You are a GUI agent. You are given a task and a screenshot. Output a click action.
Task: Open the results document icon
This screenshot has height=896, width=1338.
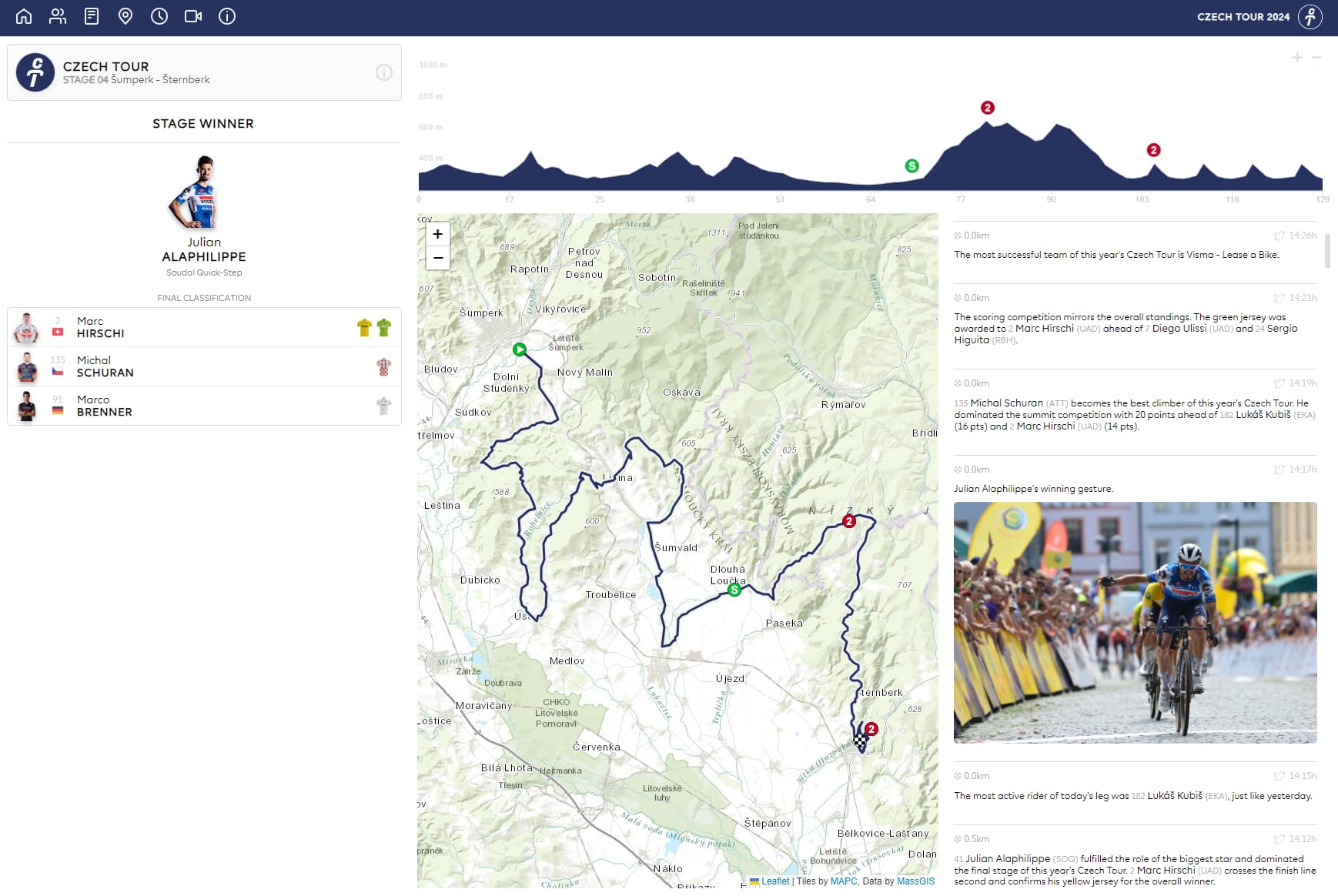[92, 16]
